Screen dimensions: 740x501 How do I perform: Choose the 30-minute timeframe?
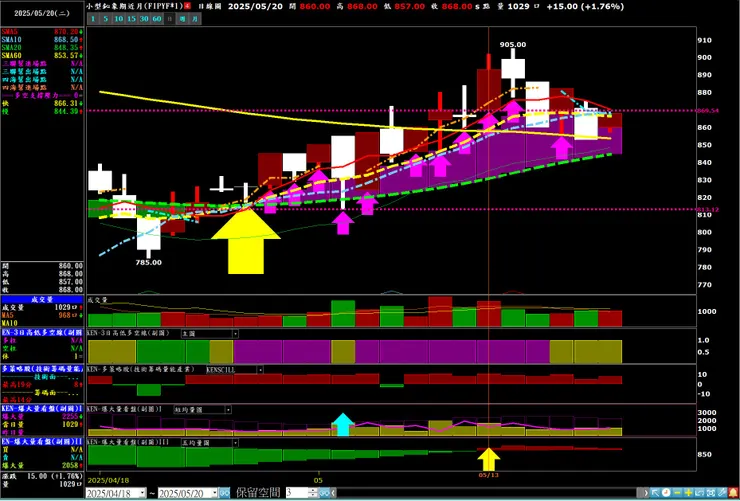pos(144,19)
